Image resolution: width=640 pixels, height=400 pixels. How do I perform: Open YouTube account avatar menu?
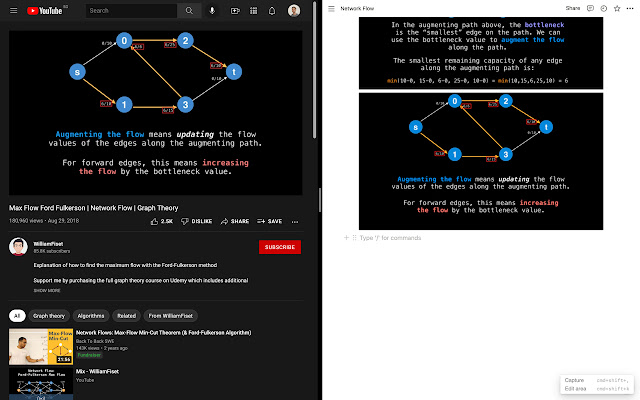pyautogui.click(x=294, y=11)
